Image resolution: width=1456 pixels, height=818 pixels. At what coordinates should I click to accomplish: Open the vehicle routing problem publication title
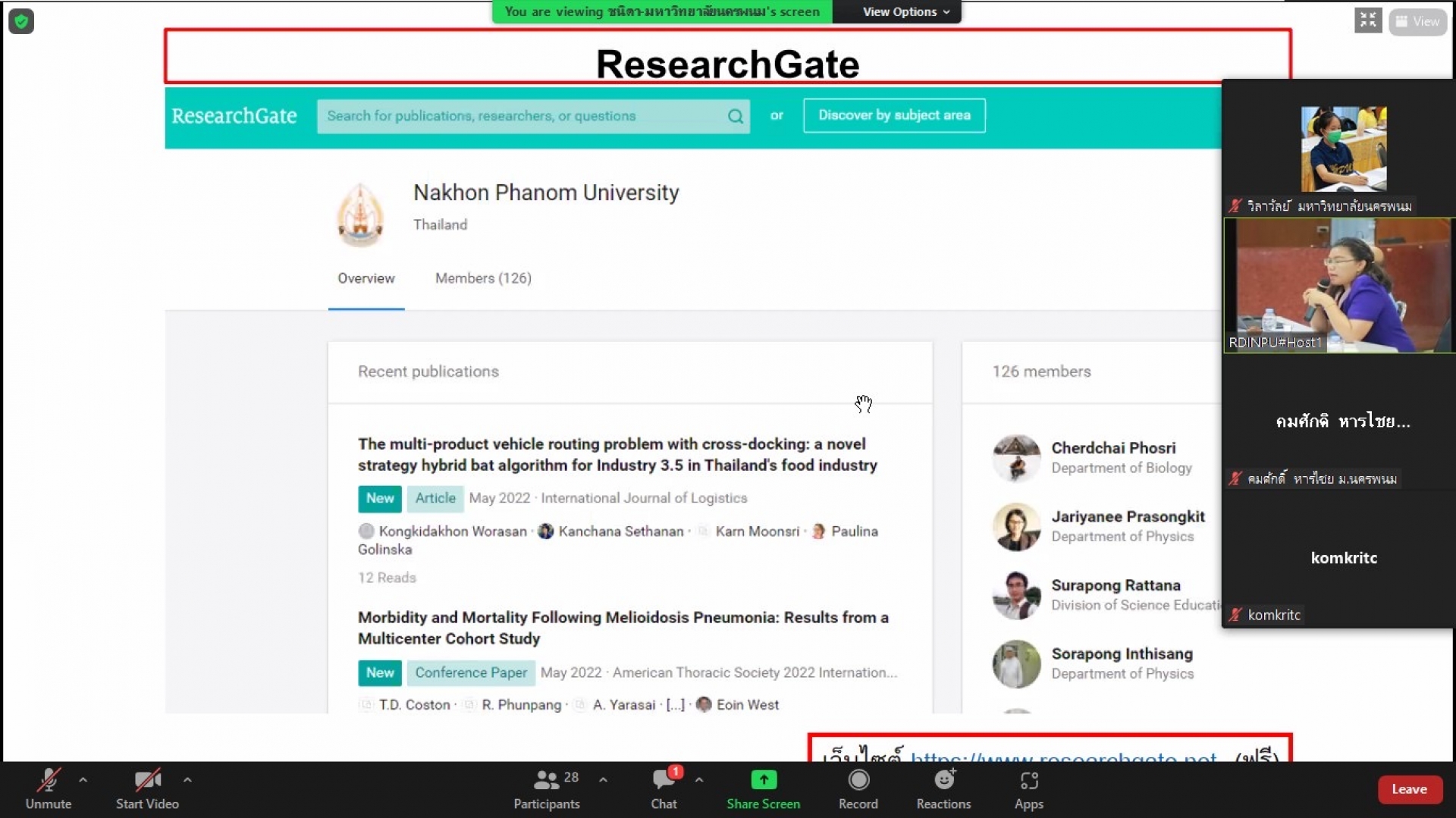617,455
